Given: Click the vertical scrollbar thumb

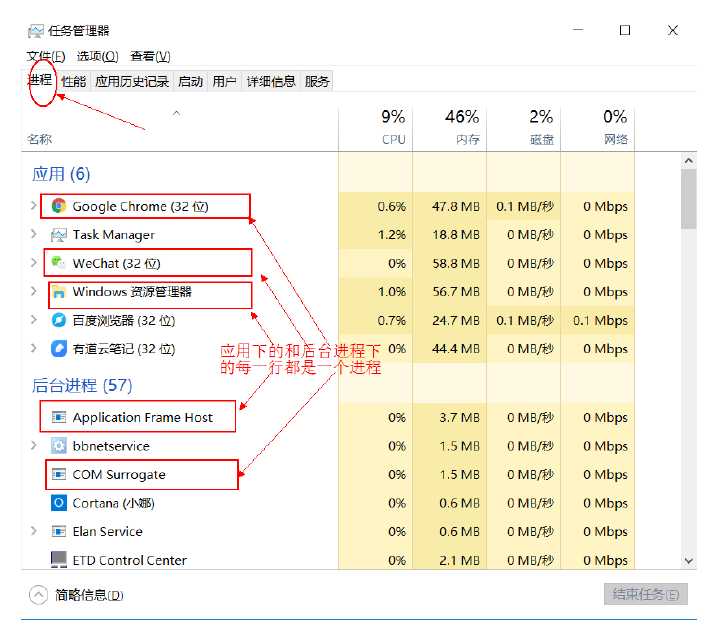Looking at the screenshot, I should (689, 199).
